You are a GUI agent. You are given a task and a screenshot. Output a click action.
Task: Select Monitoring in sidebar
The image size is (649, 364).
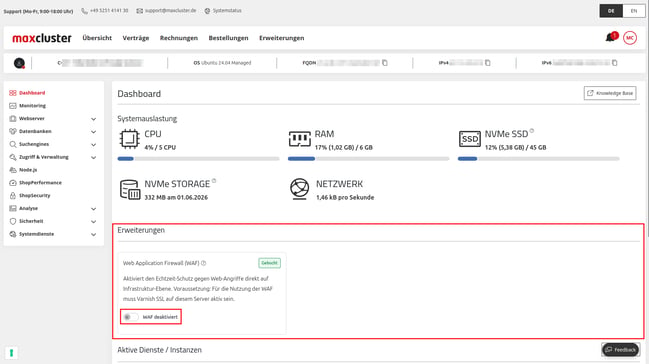tap(32, 106)
